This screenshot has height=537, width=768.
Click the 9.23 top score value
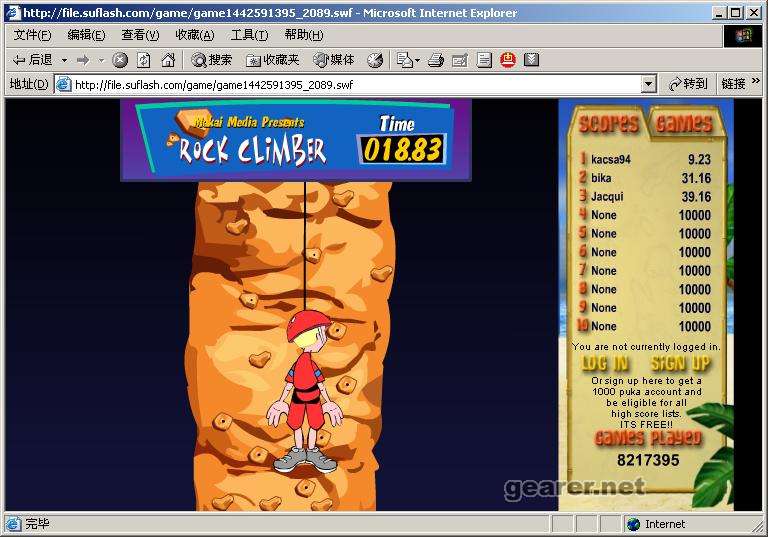(699, 159)
